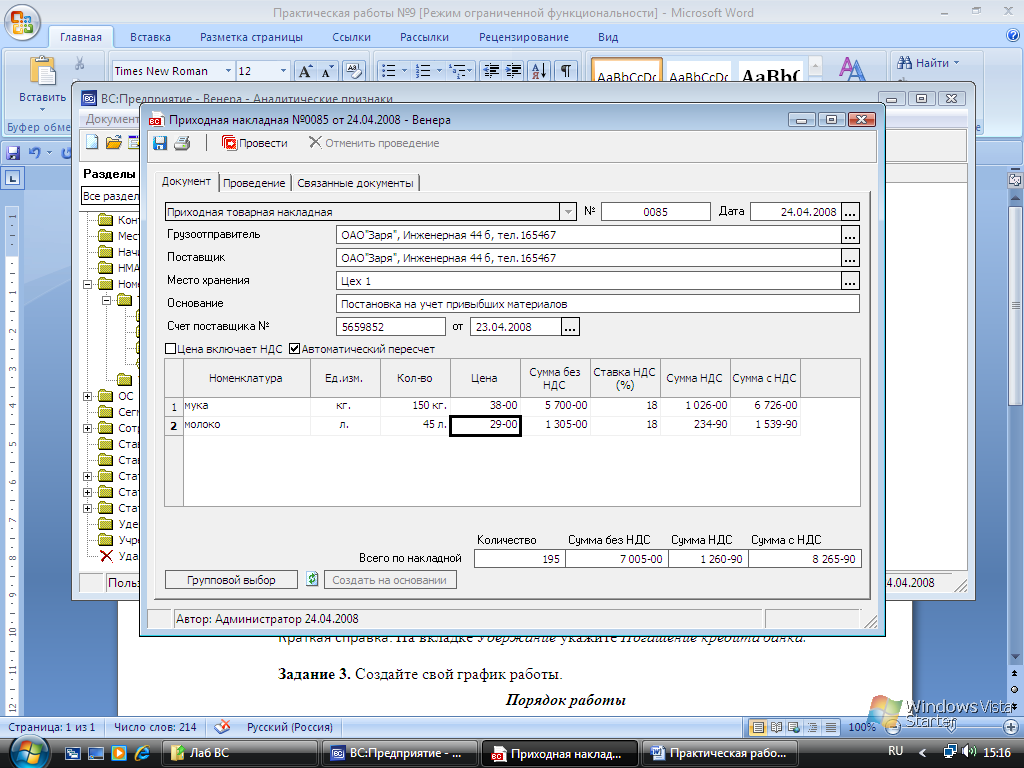Viewport: 1024px width, 768px height.
Task: Open the font size 12 dropdown
Action: coord(283,71)
